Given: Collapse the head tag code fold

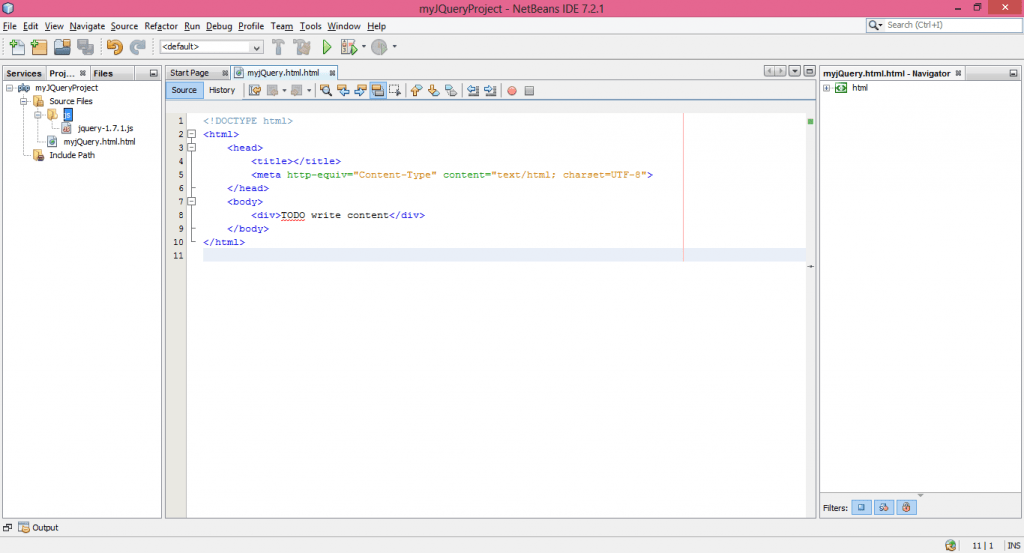Looking at the screenshot, I should (191, 148).
